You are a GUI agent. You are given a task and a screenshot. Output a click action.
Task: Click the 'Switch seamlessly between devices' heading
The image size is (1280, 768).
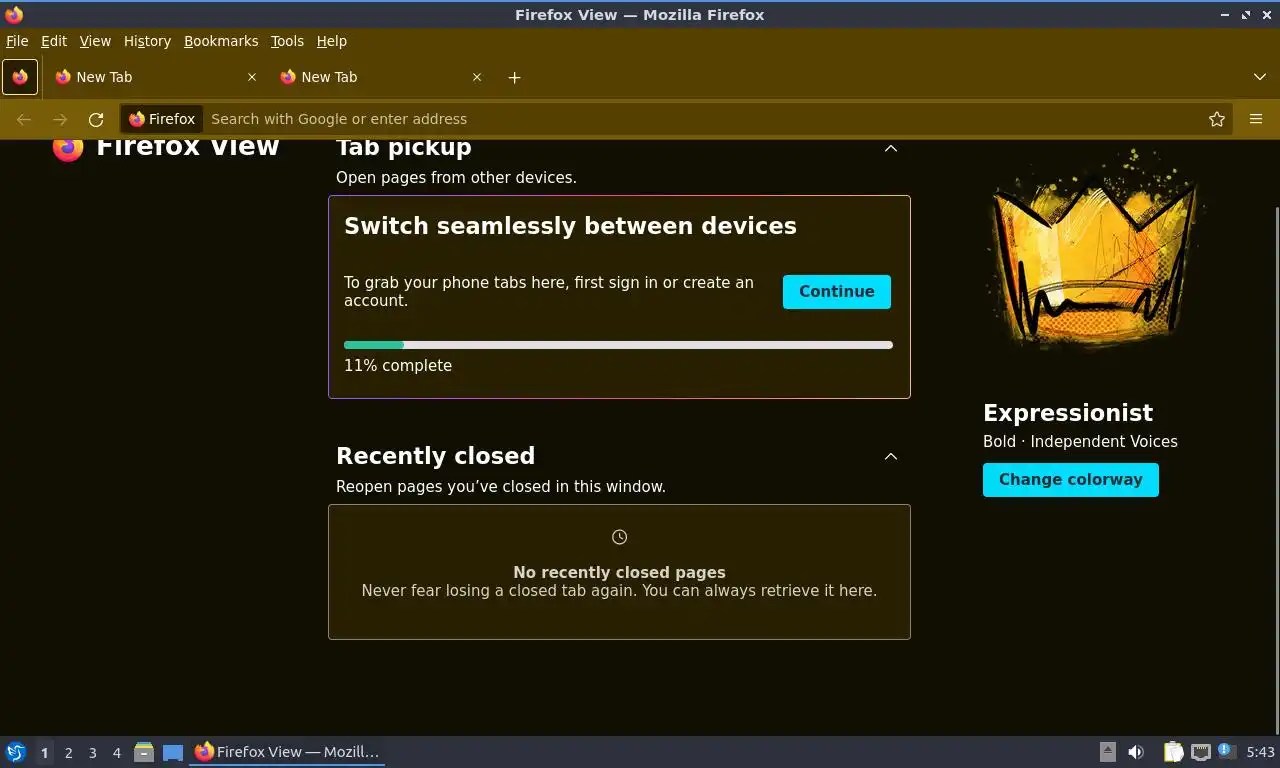point(571,226)
